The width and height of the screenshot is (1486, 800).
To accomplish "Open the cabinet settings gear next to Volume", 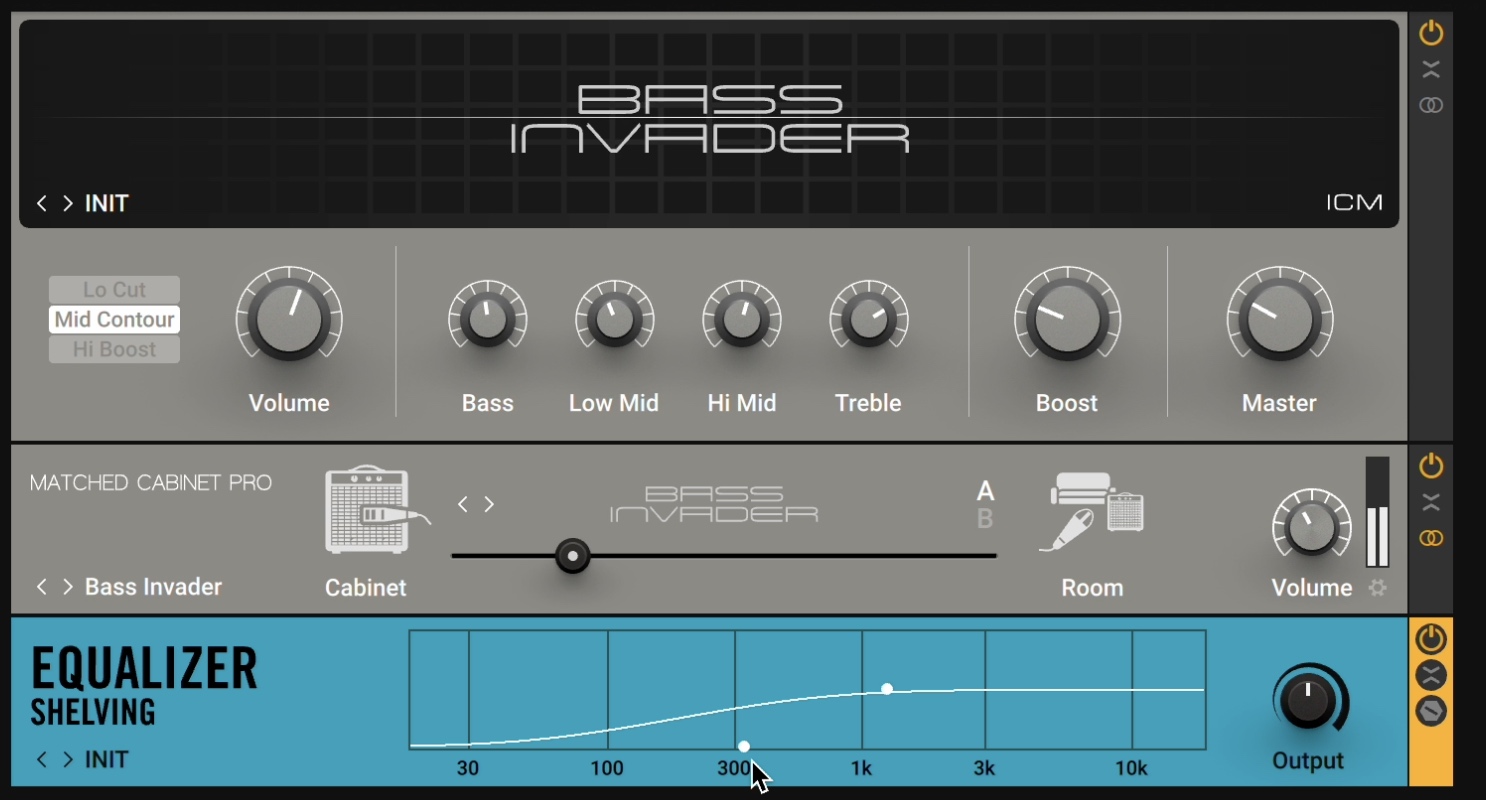I will pyautogui.click(x=1376, y=589).
